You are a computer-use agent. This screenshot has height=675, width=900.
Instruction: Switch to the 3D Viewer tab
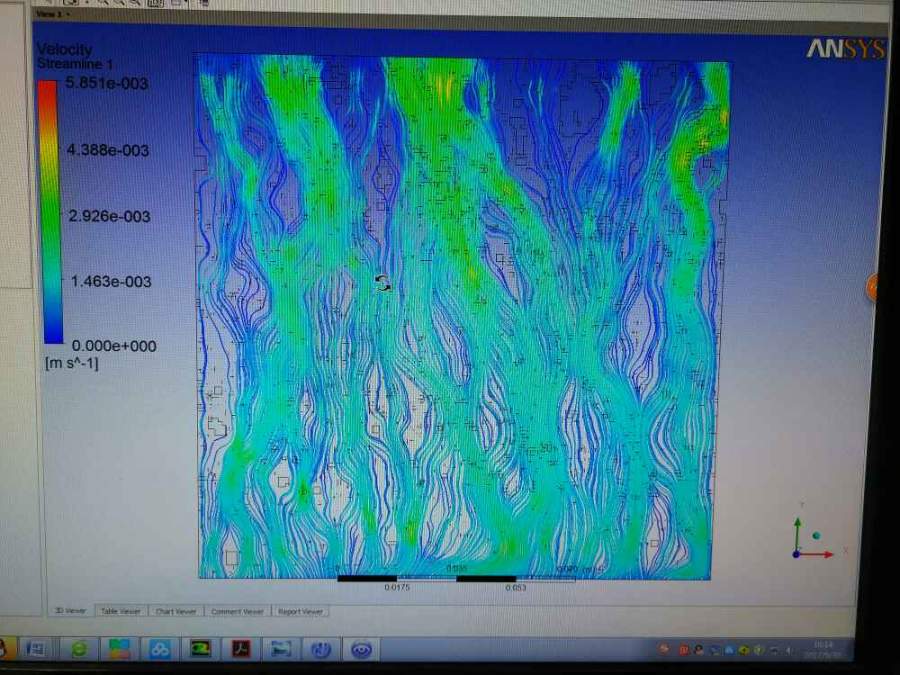(70, 611)
